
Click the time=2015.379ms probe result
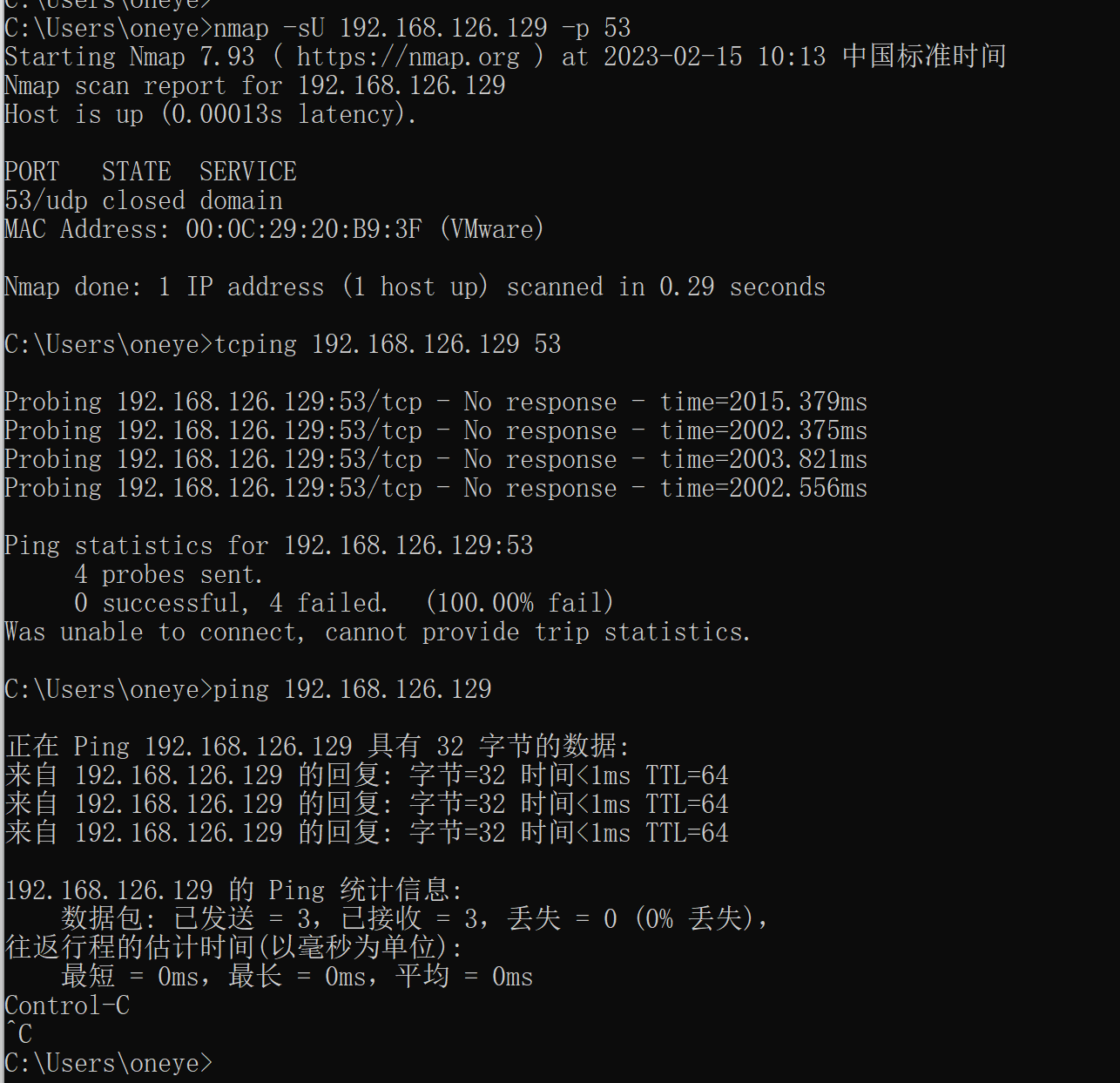[763, 402]
